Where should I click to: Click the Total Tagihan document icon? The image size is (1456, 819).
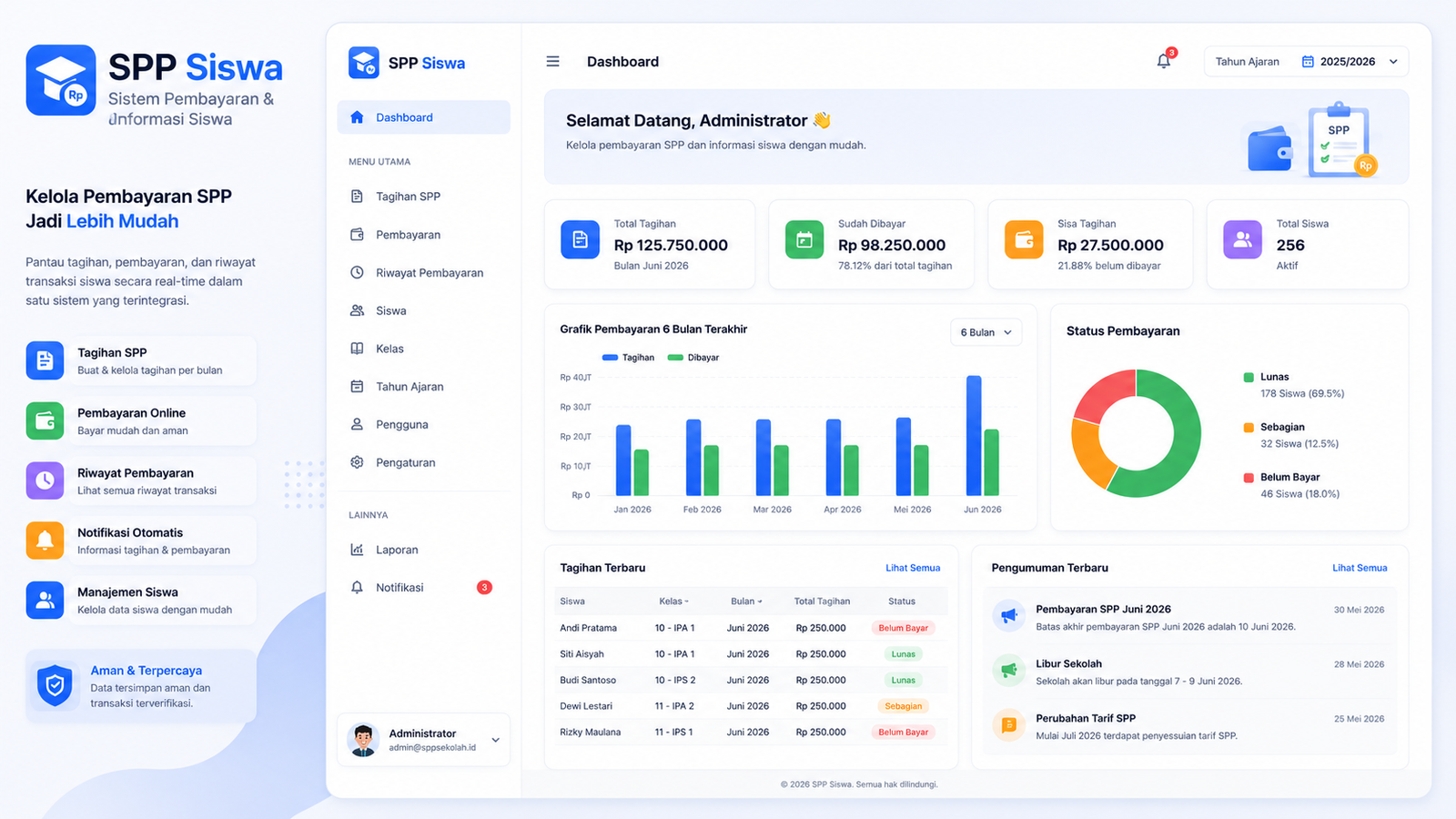(580, 240)
